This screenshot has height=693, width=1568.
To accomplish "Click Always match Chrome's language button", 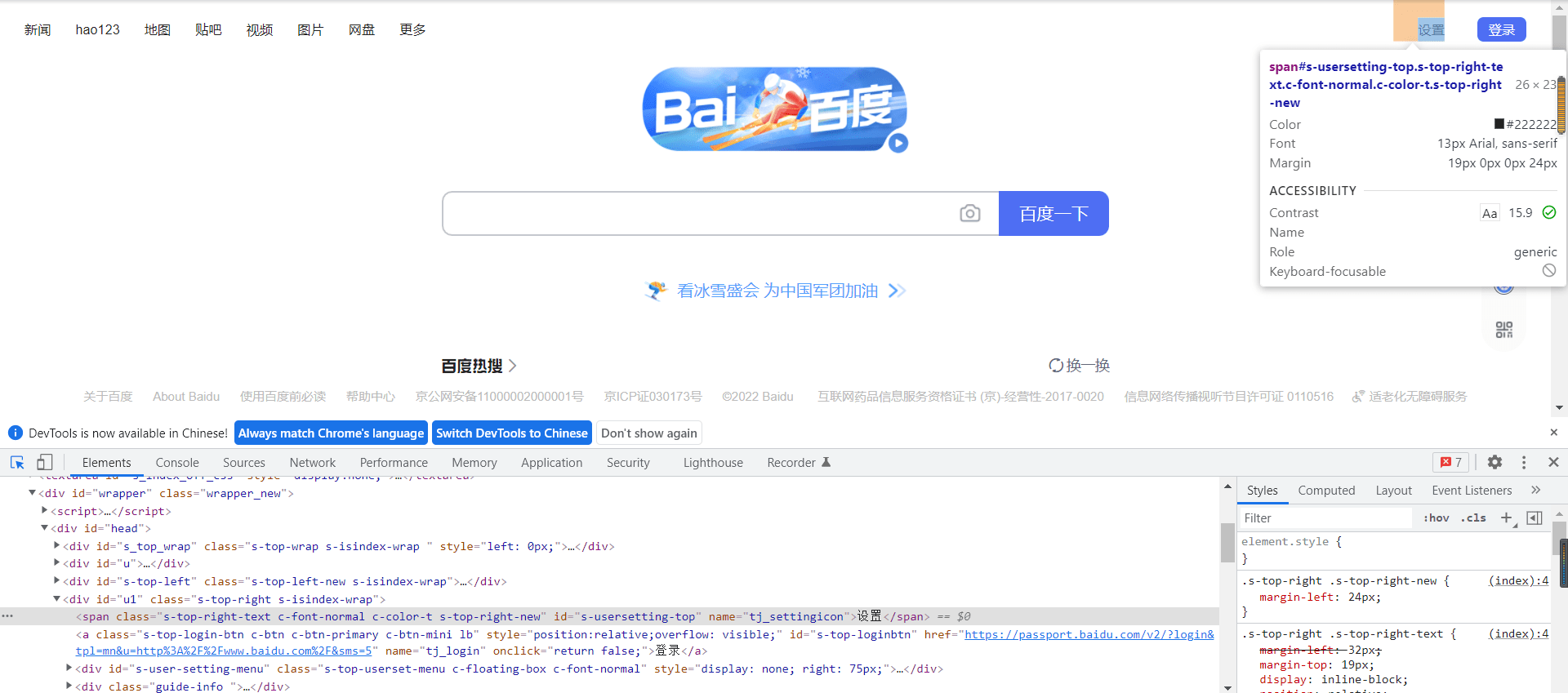I will pos(331,433).
